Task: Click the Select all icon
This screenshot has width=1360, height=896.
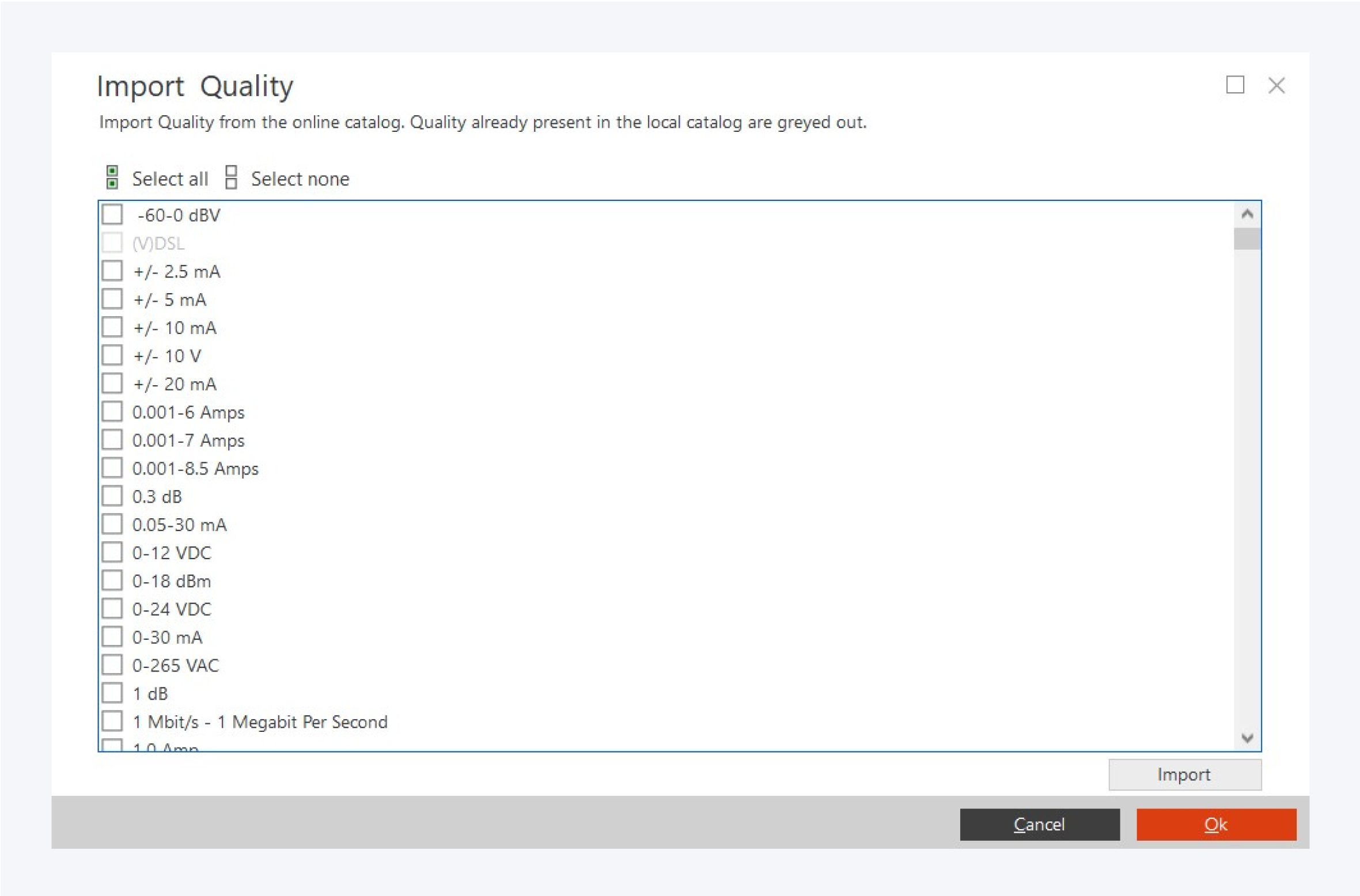Action: click(112, 177)
